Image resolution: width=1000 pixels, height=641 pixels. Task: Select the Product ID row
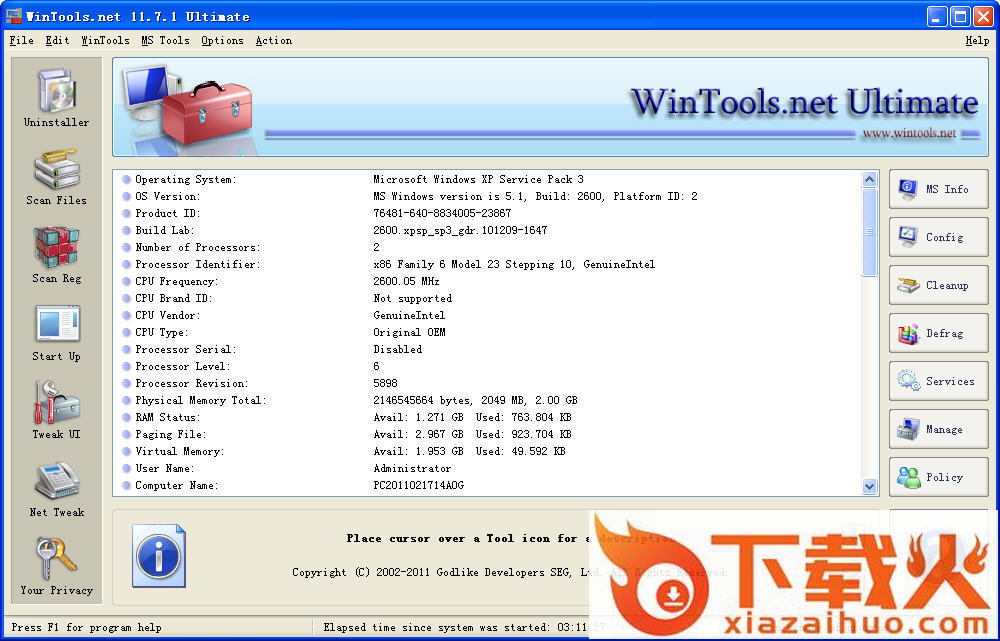[487, 213]
